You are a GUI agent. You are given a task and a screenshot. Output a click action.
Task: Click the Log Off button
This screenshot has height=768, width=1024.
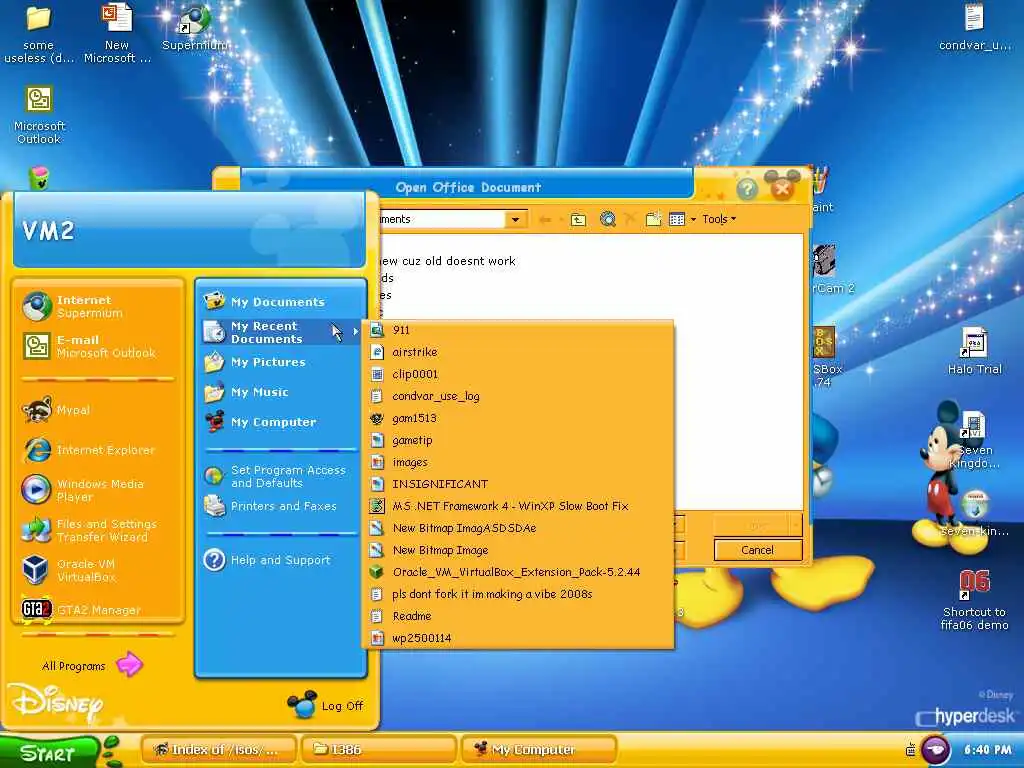coord(325,705)
